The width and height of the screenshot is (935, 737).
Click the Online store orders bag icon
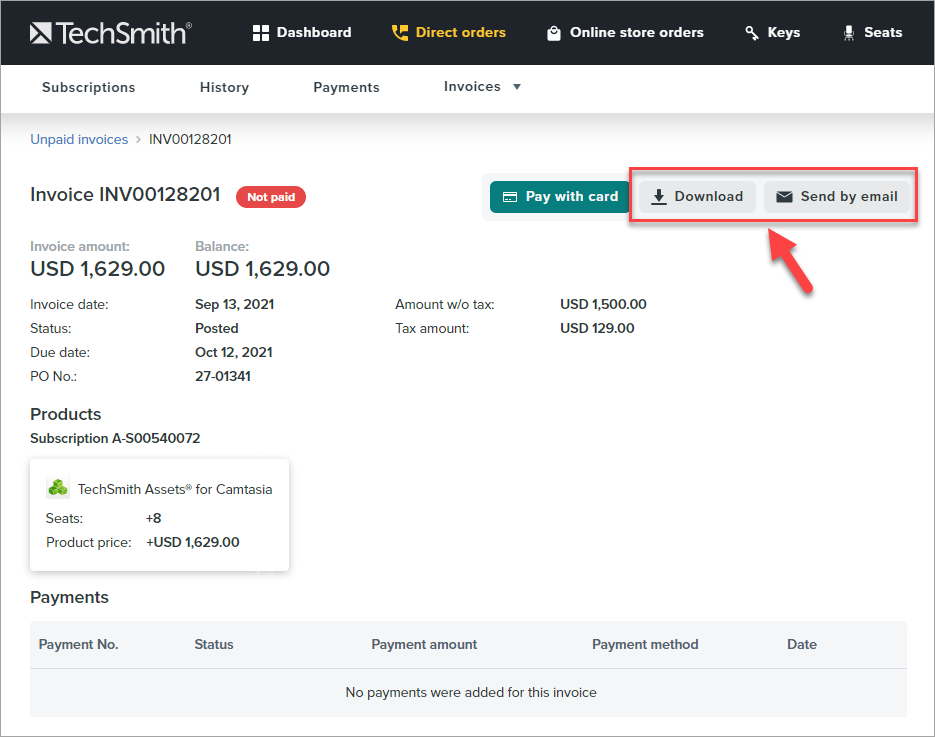(554, 33)
